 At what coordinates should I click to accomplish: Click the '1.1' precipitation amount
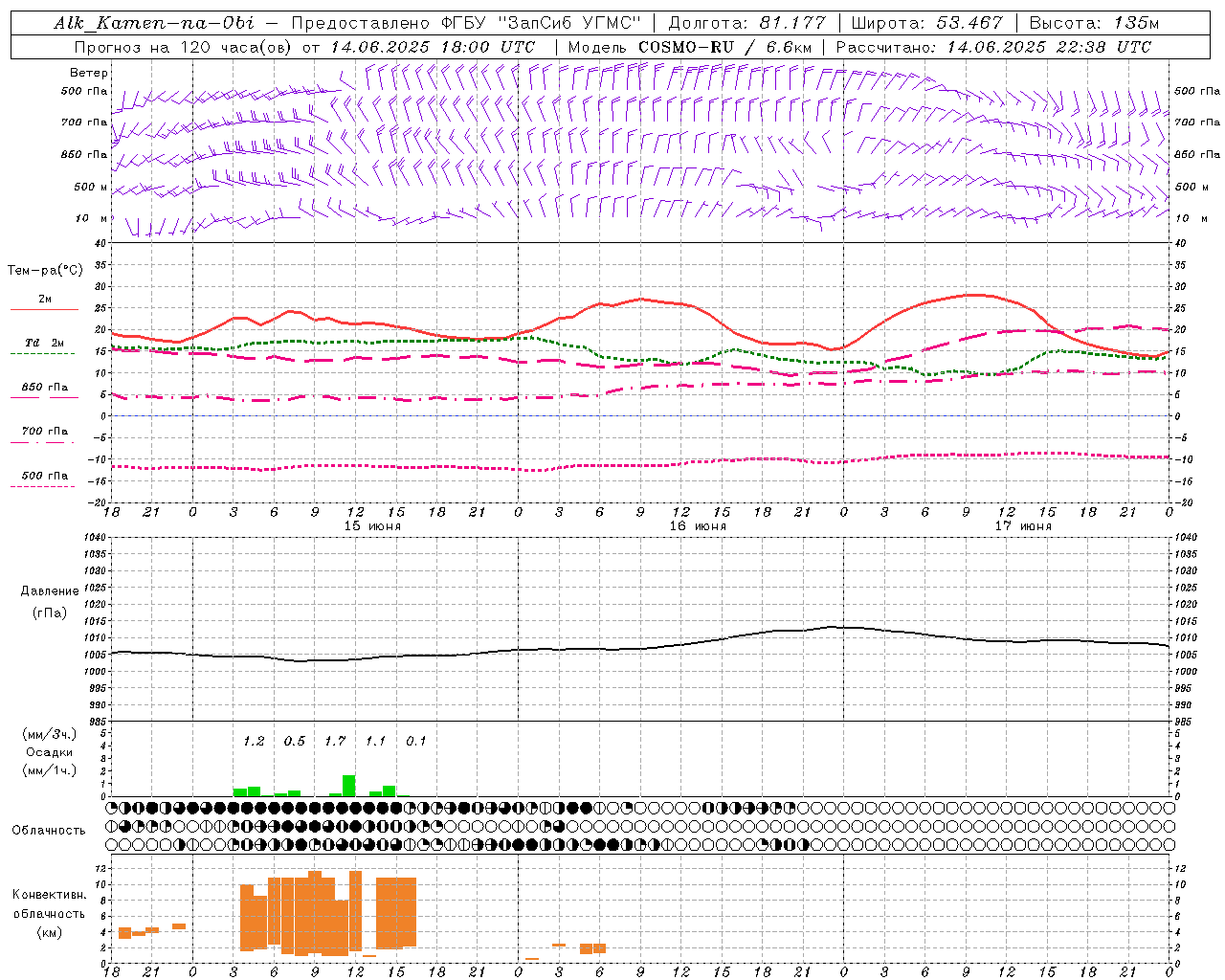(x=375, y=742)
